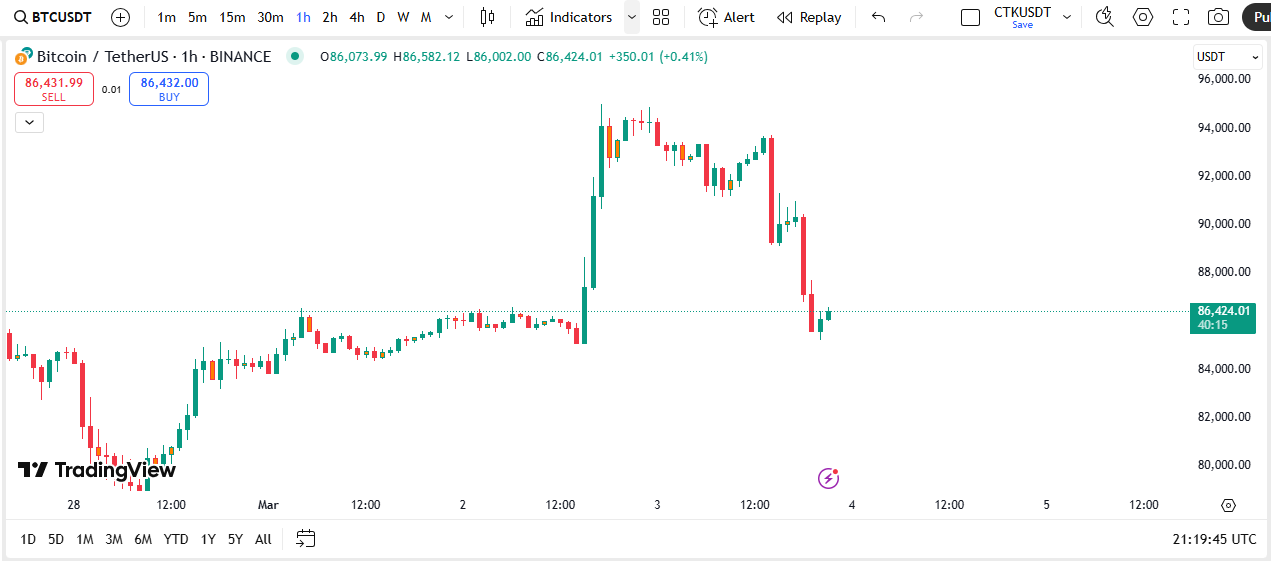
Task: Undo the last chart action
Action: pyautogui.click(x=878, y=17)
